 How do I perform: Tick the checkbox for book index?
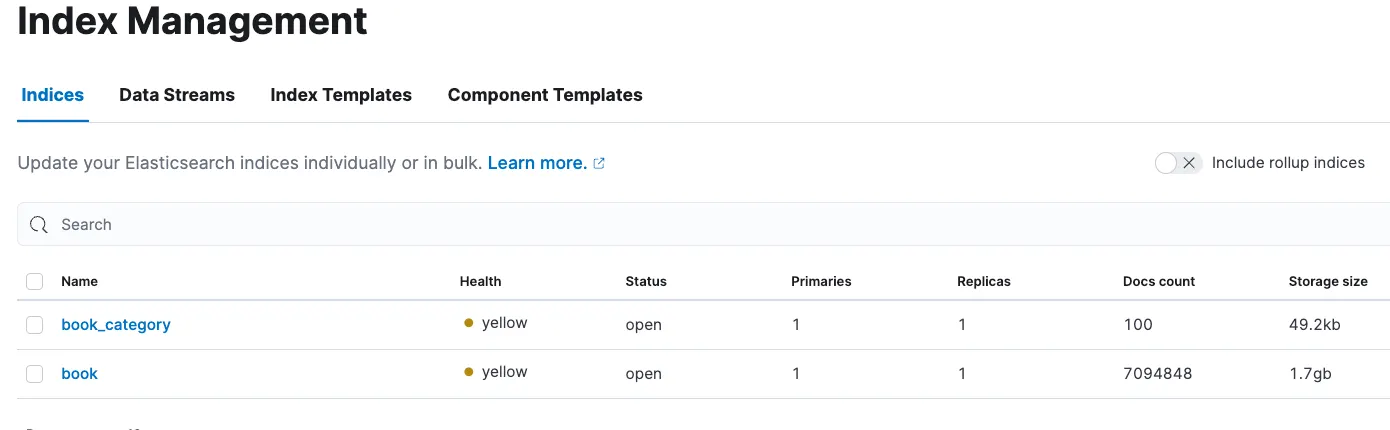(35, 374)
